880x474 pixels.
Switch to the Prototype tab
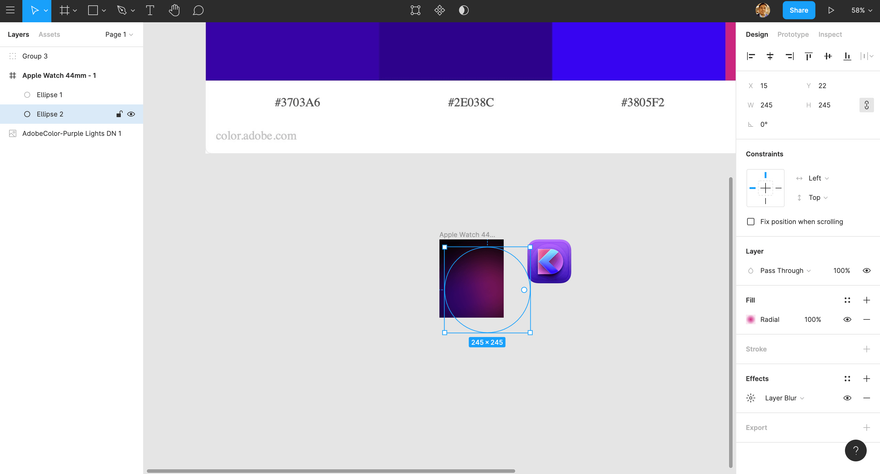click(792, 34)
